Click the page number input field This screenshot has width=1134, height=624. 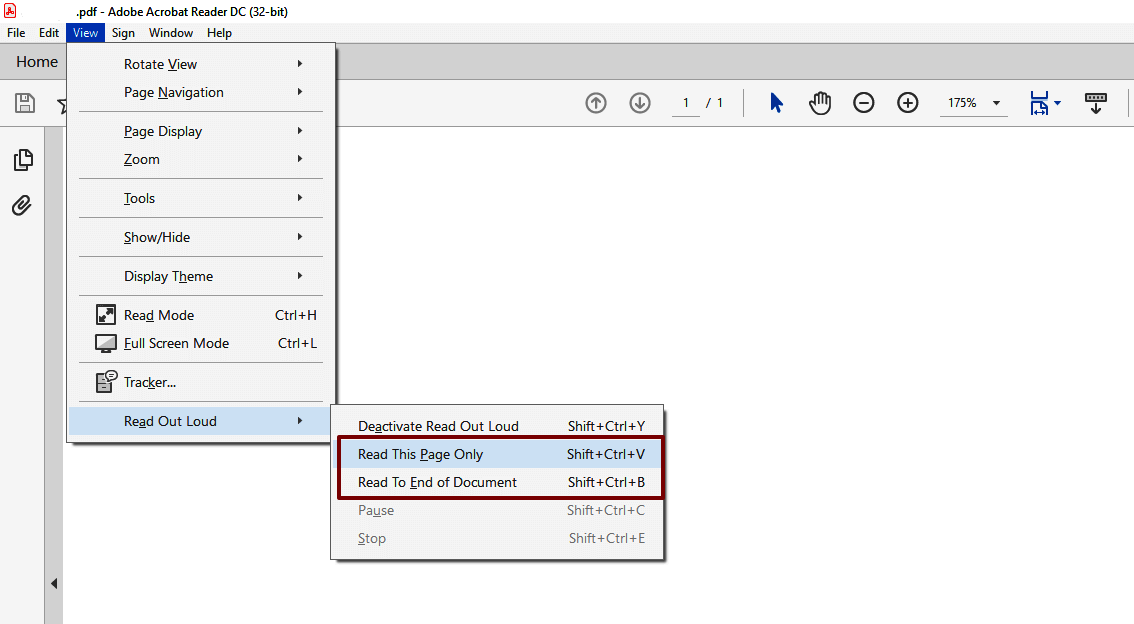tap(686, 102)
